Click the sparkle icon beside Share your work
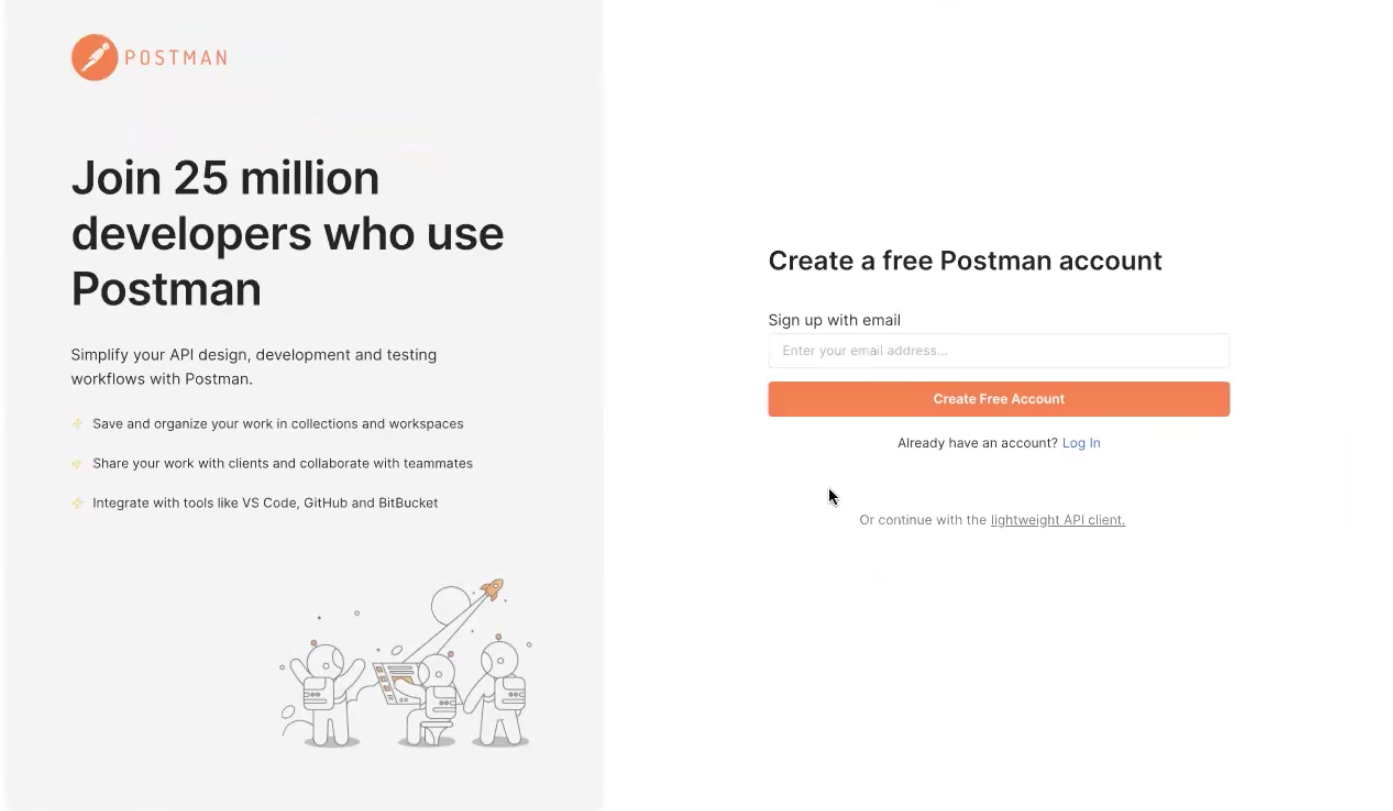 [77, 464]
